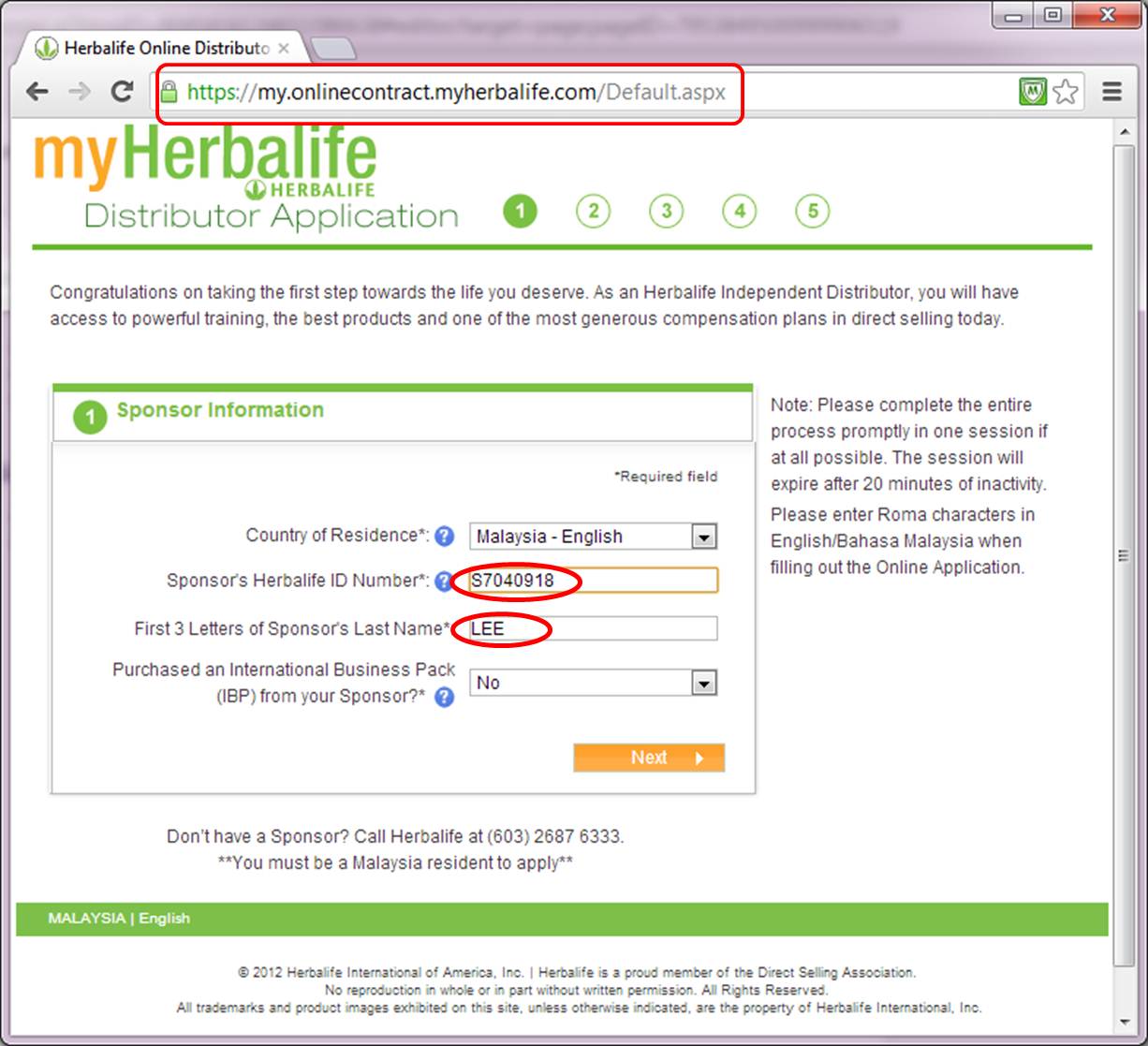Click the browser forward arrow
The width and height of the screenshot is (1148, 1046).
point(80,92)
